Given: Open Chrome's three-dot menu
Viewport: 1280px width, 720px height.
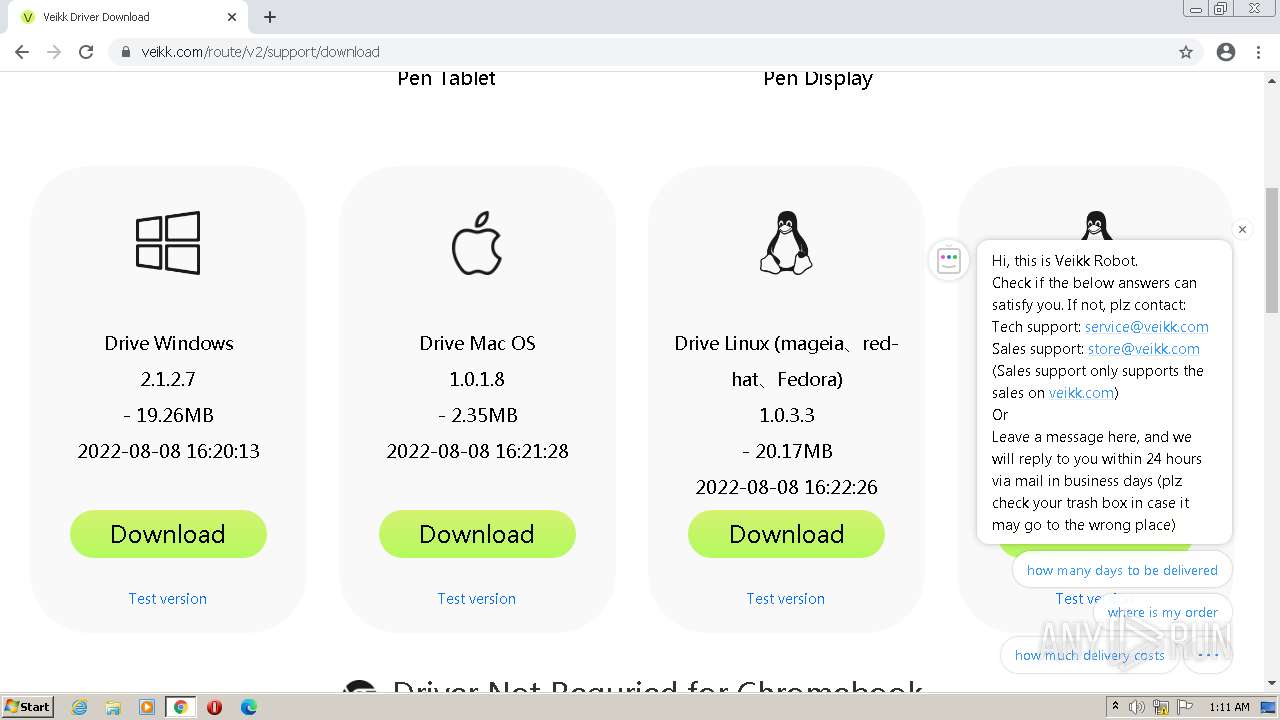Looking at the screenshot, I should (1258, 52).
